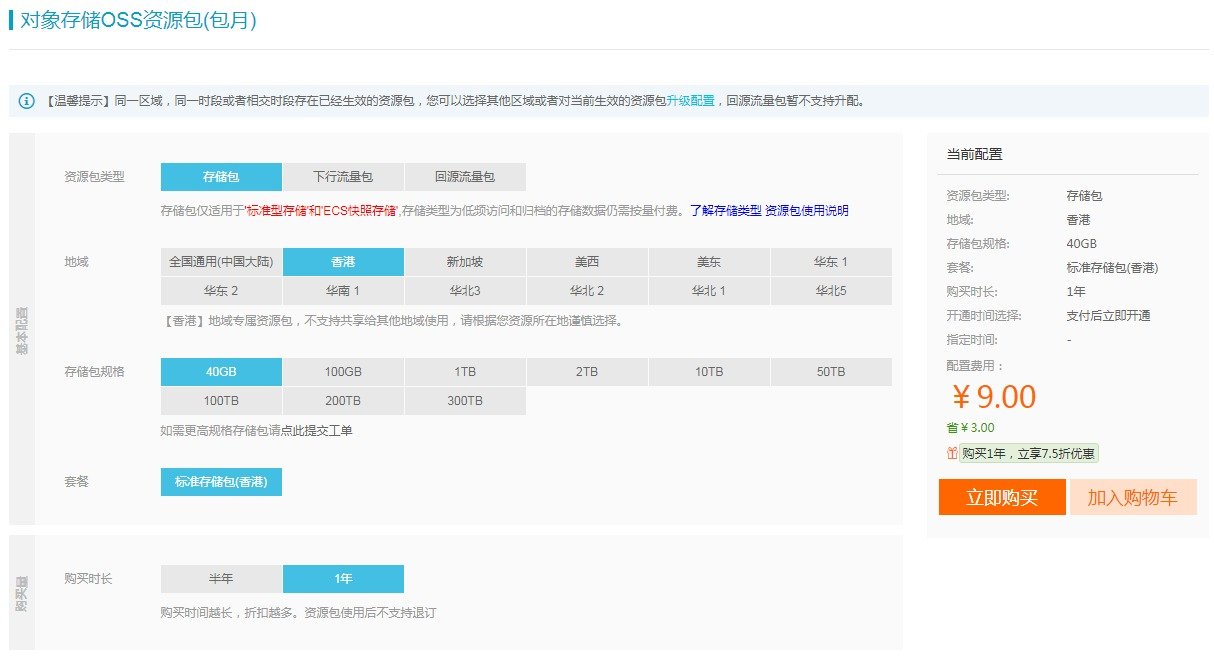
Task: Click the gift icon beside the discount note
Action: [x=952, y=453]
